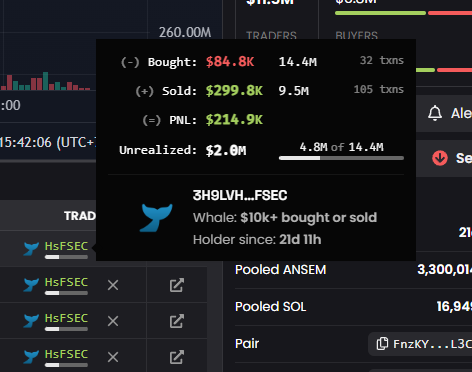This screenshot has width=472, height=372.
Task: Click the PNL value $214.9K
Action: pyautogui.click(x=234, y=120)
